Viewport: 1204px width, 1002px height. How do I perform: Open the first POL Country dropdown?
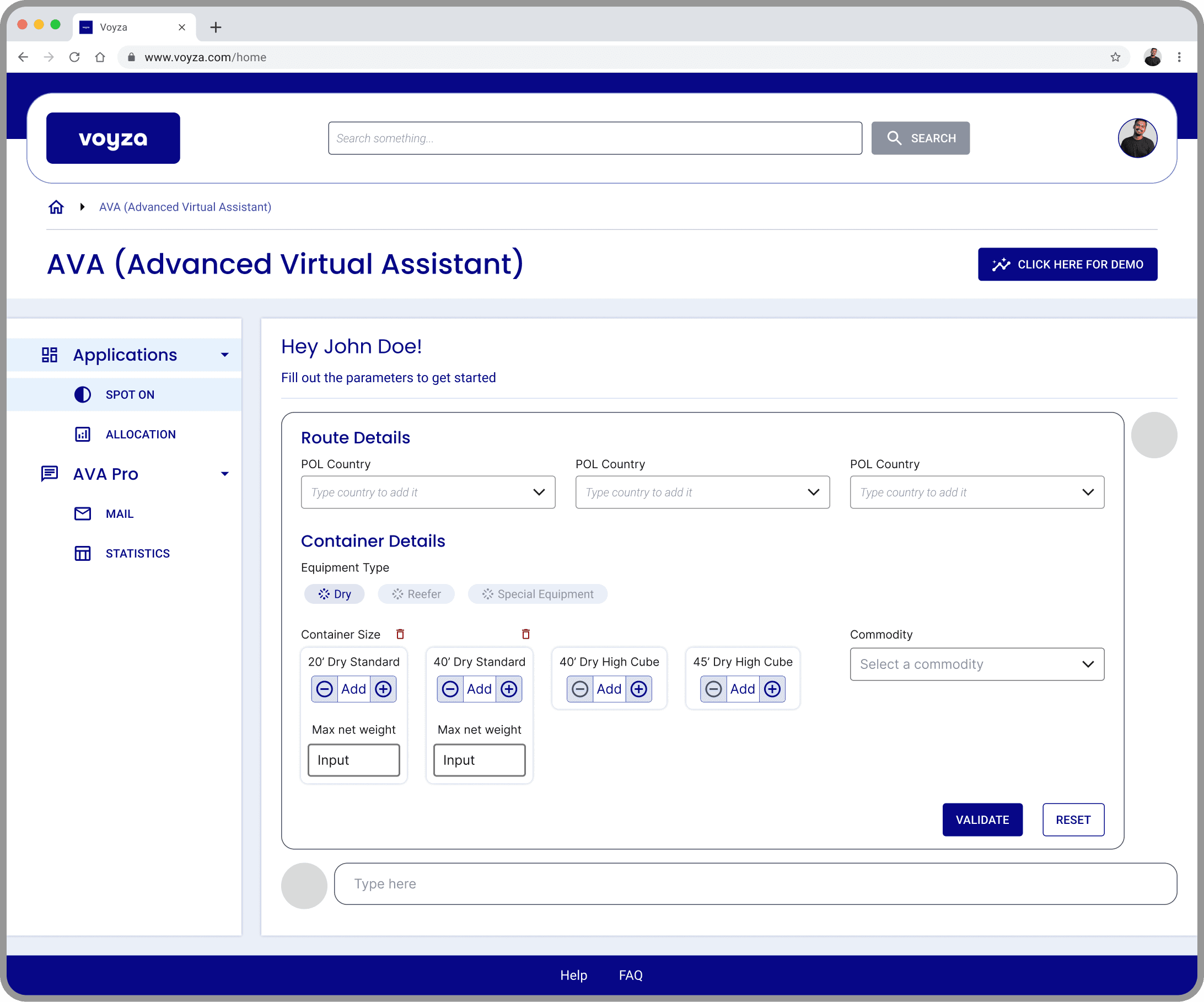(x=428, y=492)
